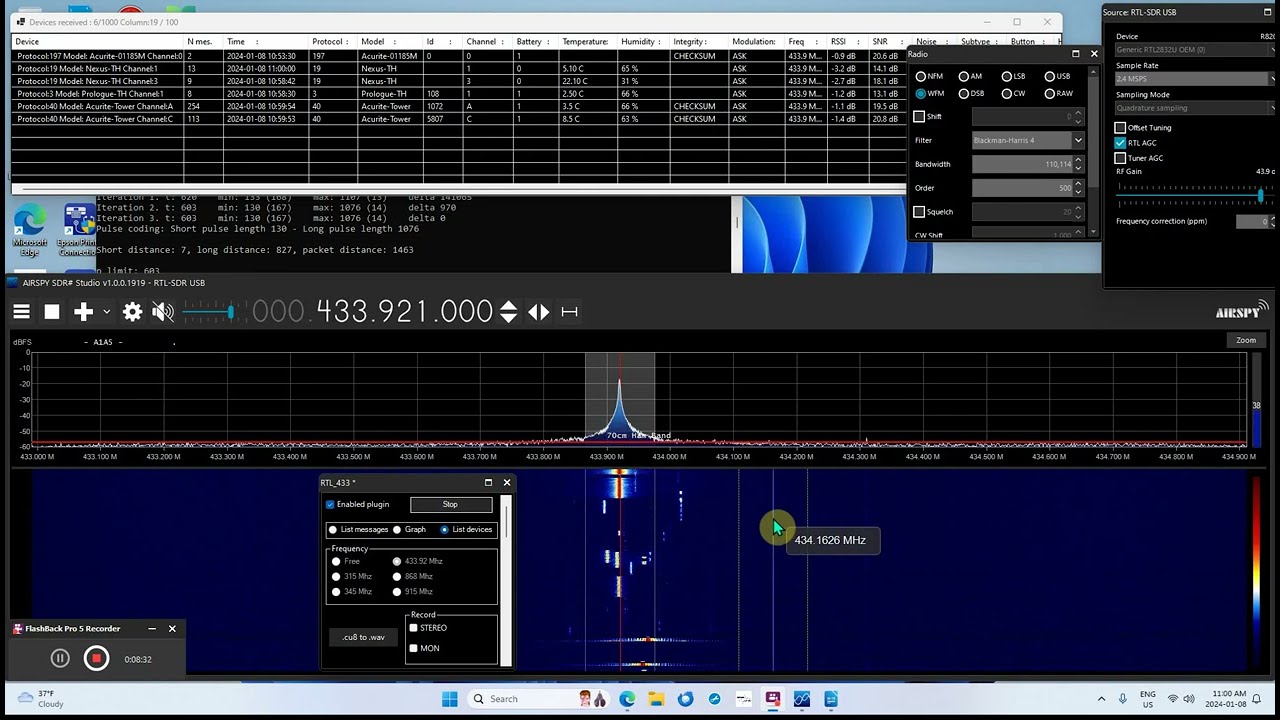Image resolution: width=1280 pixels, height=720 pixels.
Task: Open the SDR# hamburger menu
Action: [21, 312]
